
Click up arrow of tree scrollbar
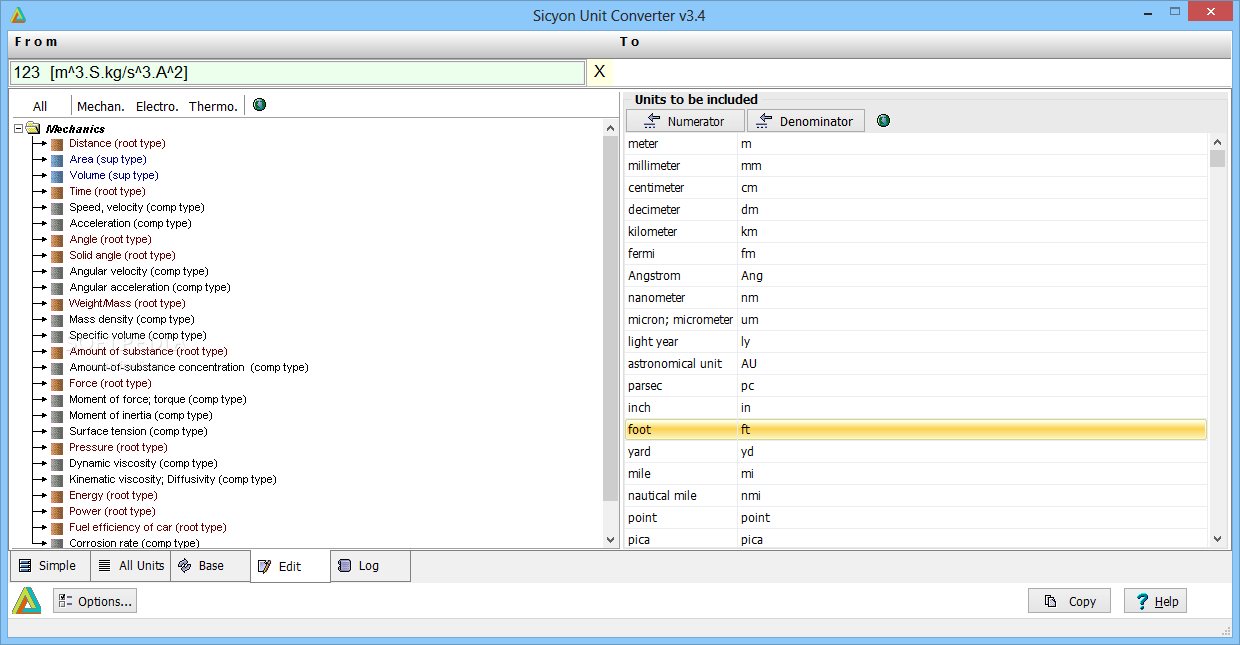[x=612, y=128]
